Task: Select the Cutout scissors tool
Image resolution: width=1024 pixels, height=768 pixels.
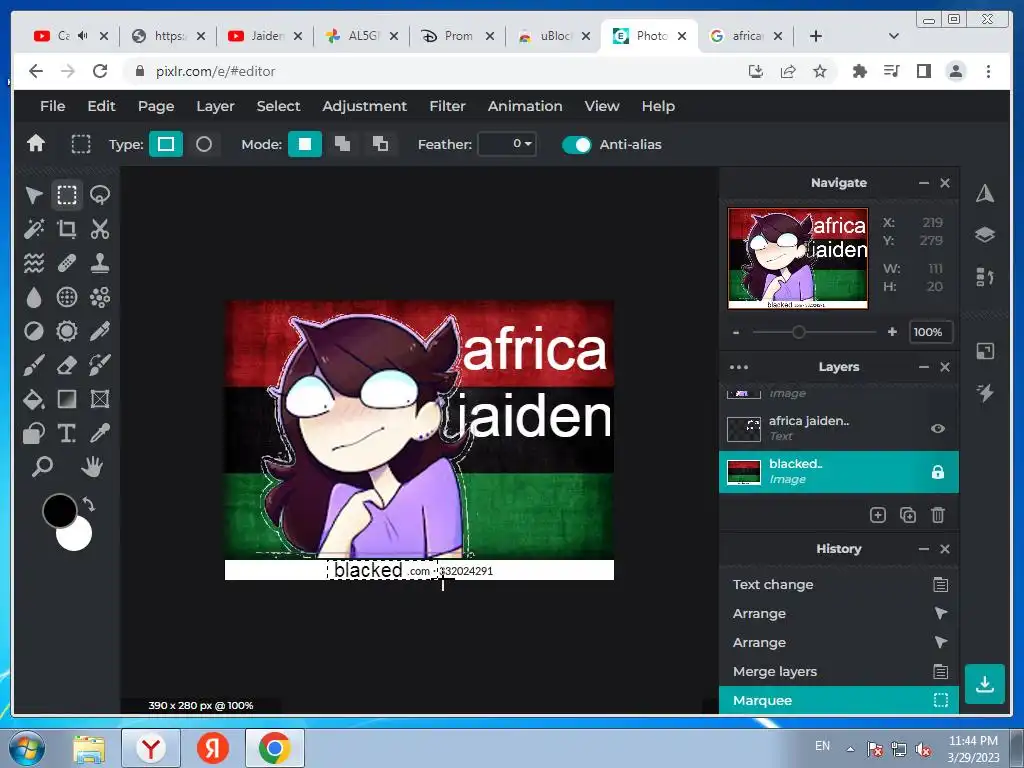Action: coord(100,229)
